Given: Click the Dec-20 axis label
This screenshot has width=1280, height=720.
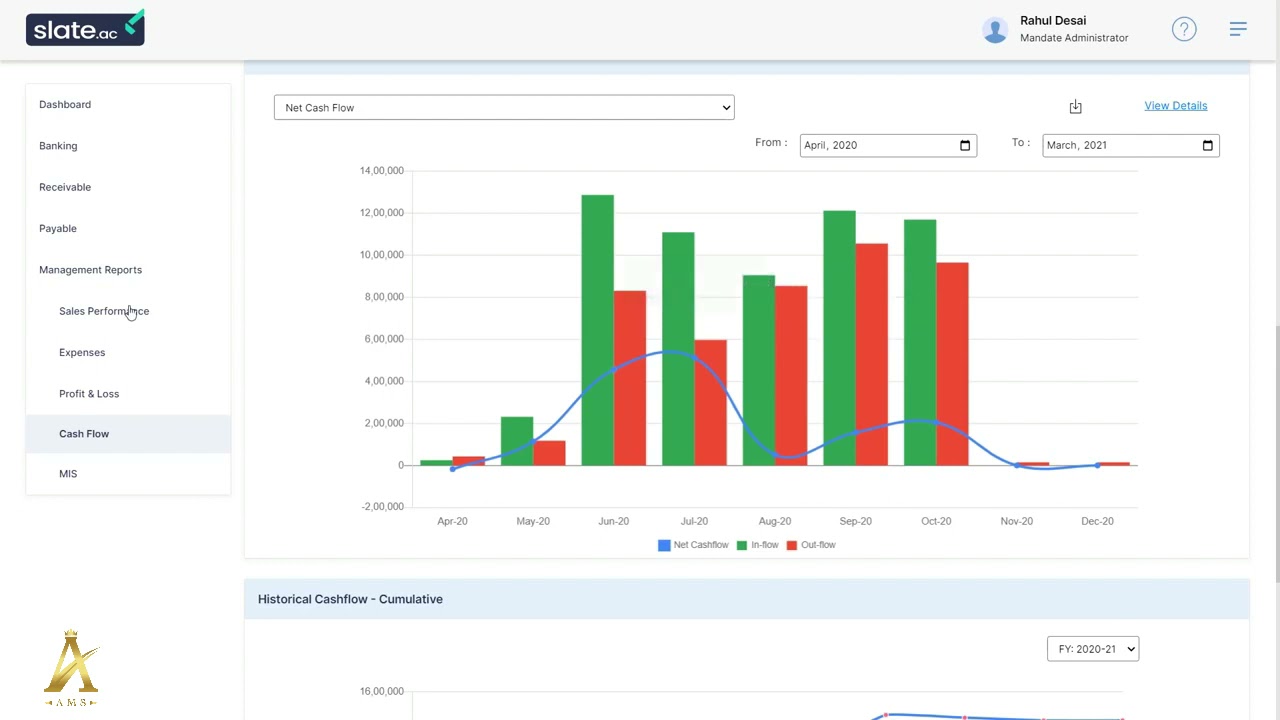Looking at the screenshot, I should pos(1097,521).
